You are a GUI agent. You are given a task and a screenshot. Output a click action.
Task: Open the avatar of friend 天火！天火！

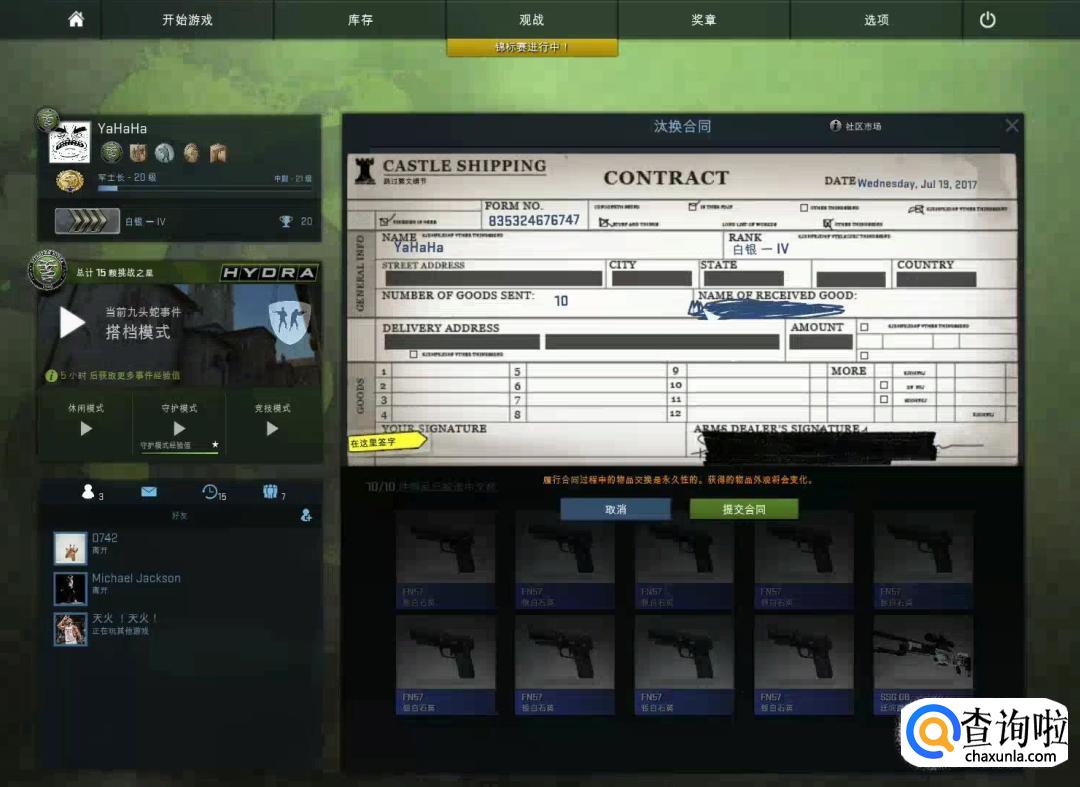(x=70, y=628)
